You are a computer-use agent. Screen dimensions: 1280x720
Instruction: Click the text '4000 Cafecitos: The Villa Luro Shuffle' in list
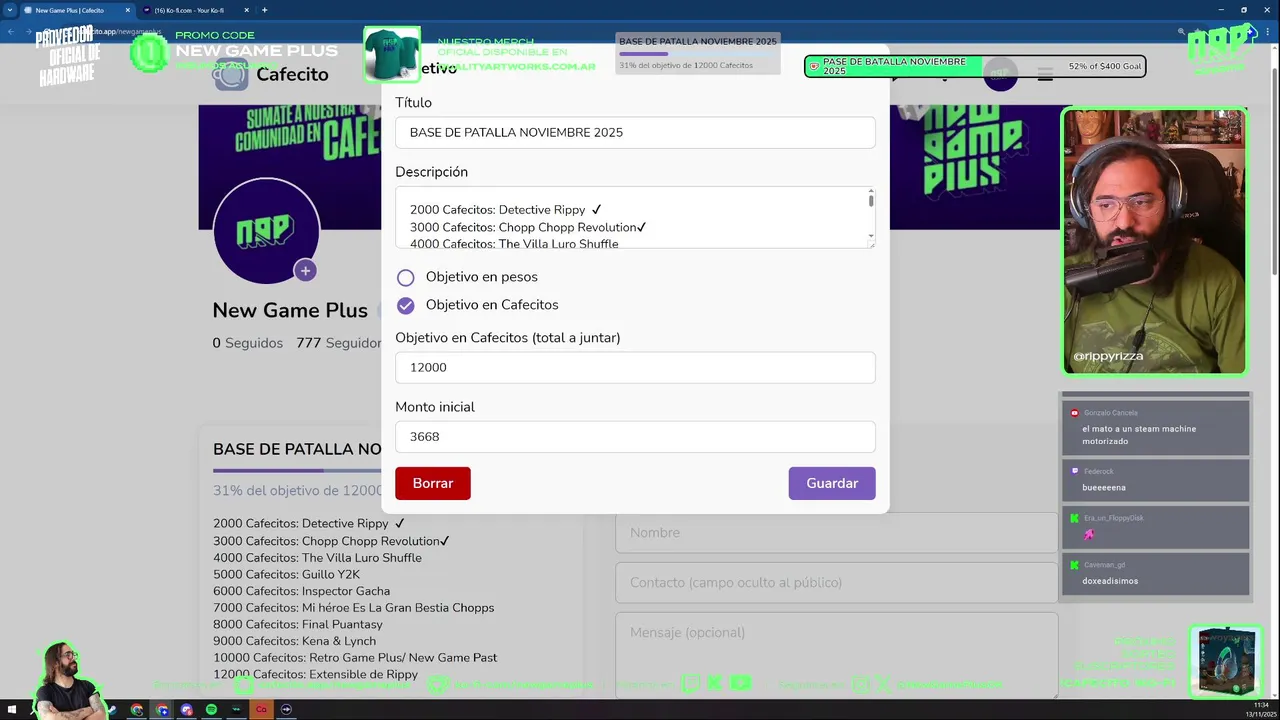click(317, 558)
